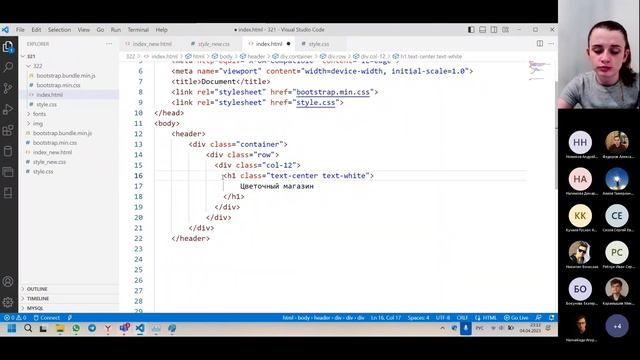Open WhatsApp from the taskbar
This screenshot has height=360, width=640.
[x=76, y=328]
